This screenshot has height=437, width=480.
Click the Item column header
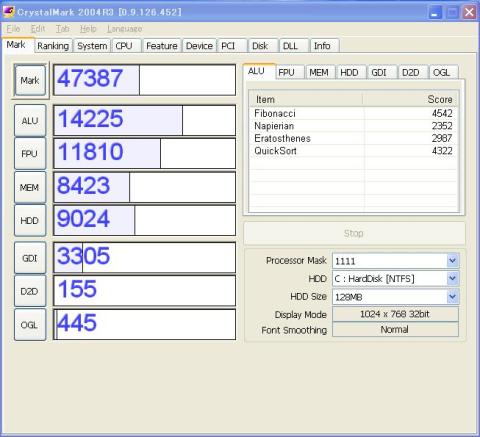point(306,99)
